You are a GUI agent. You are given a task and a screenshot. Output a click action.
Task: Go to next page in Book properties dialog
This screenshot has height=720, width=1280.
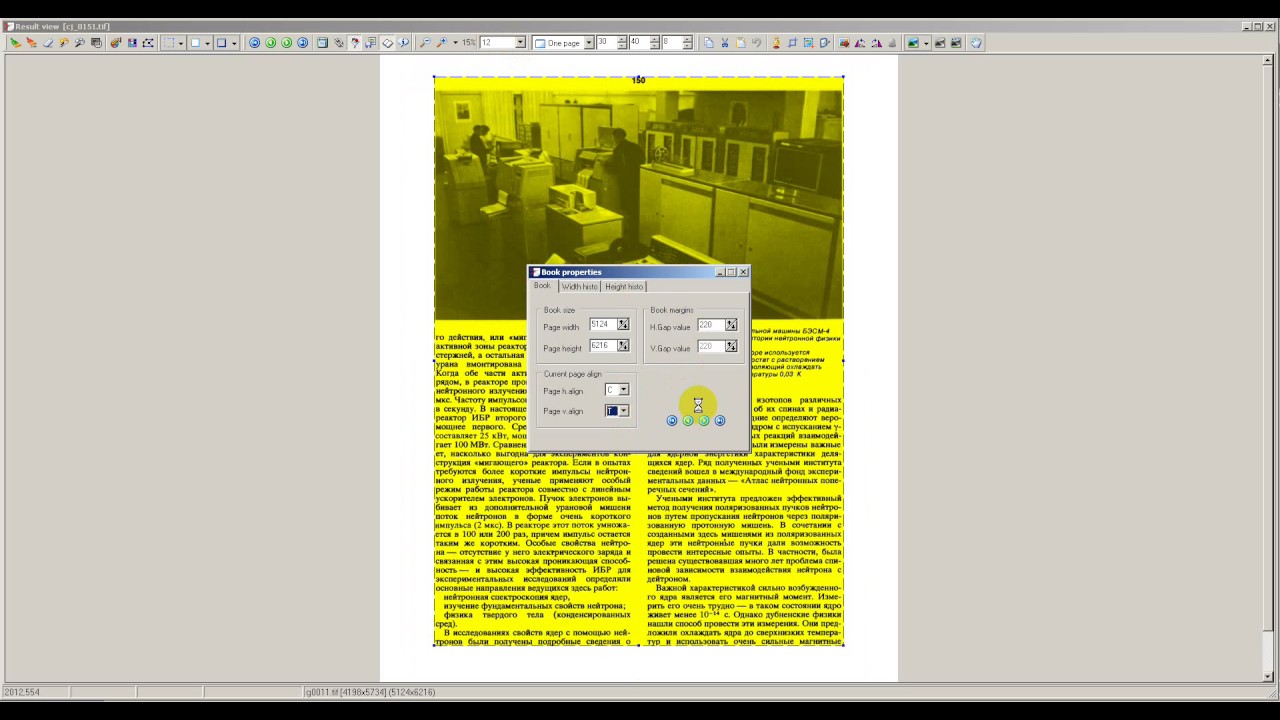point(704,421)
